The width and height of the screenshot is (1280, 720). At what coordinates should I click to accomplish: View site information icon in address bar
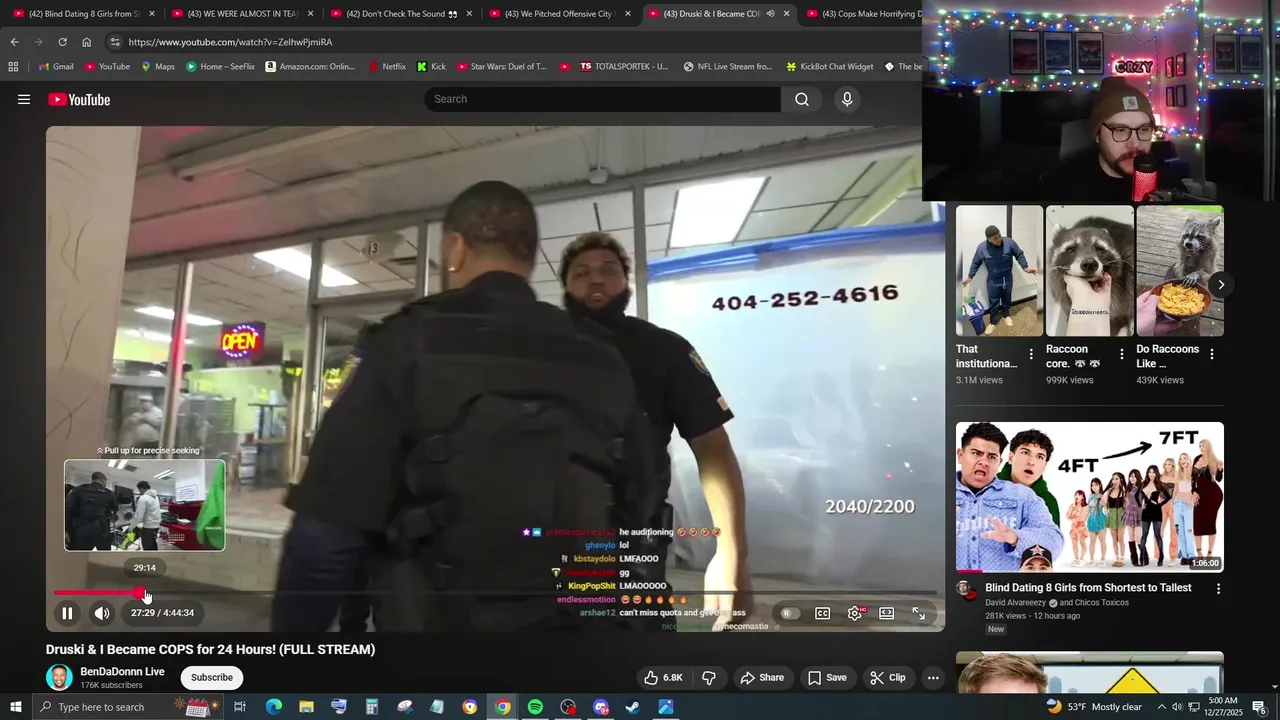[115, 42]
